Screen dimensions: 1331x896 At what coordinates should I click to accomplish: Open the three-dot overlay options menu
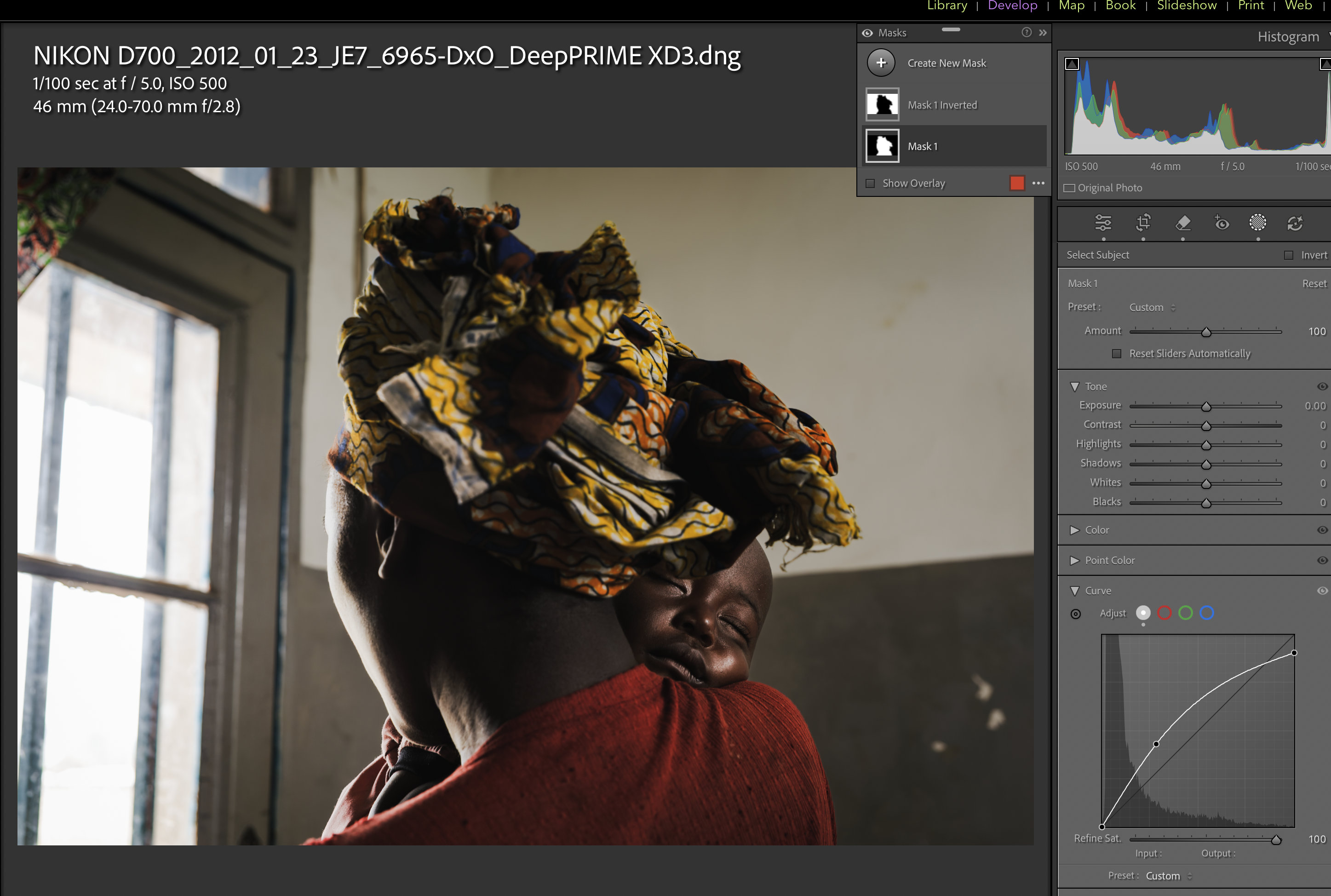point(1038,183)
